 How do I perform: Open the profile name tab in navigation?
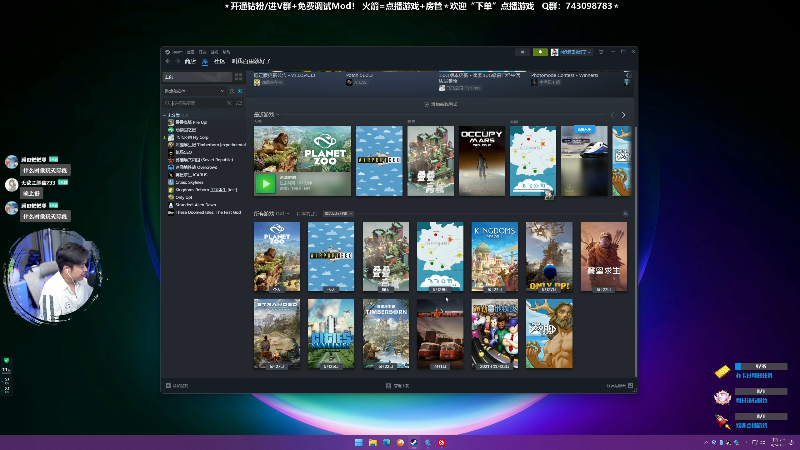(x=251, y=61)
